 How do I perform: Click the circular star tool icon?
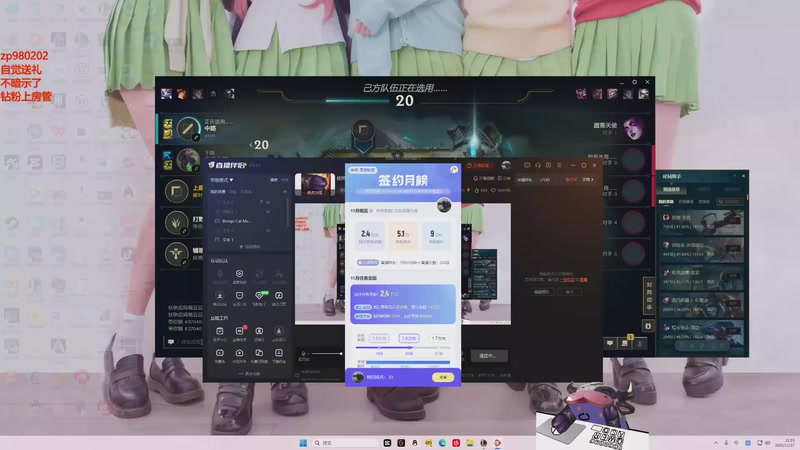[279, 331]
